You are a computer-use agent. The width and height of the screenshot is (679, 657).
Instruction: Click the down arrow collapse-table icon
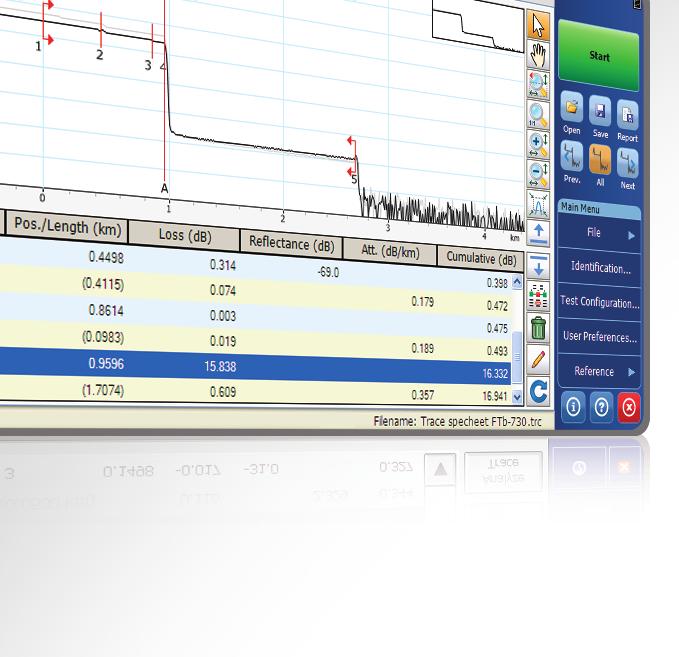[x=538, y=266]
